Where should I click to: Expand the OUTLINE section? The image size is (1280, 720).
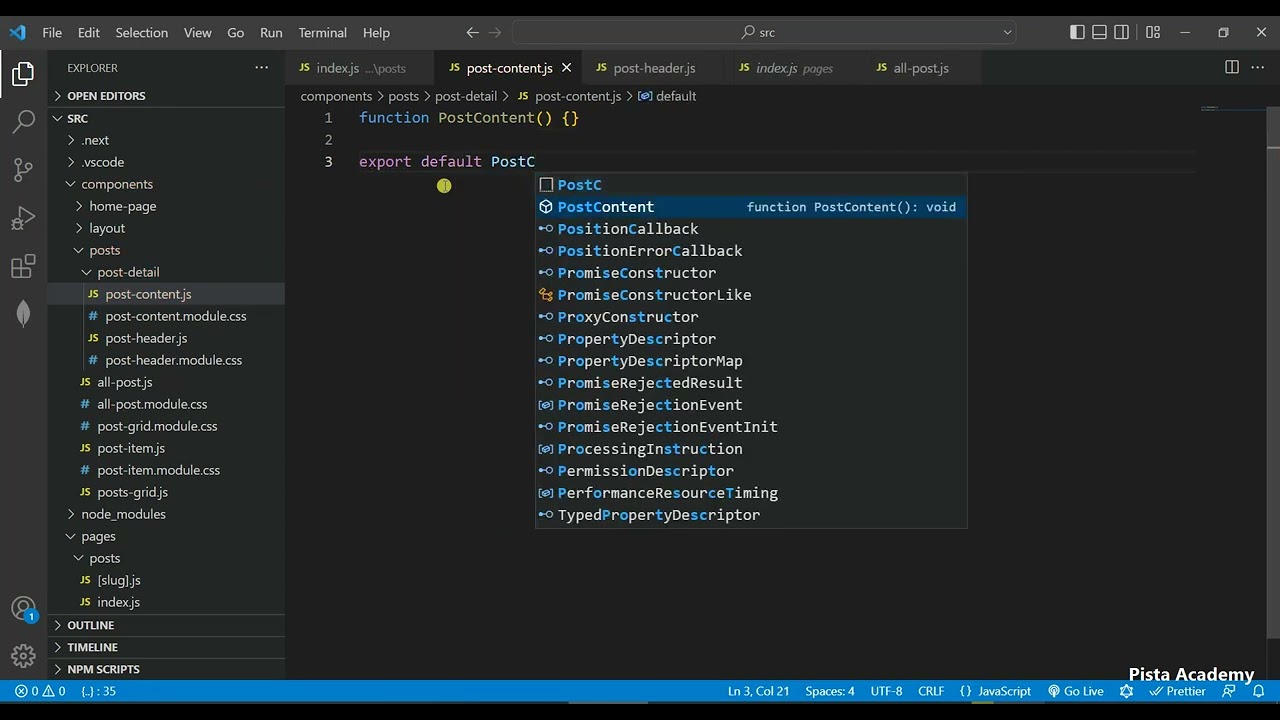point(166,625)
